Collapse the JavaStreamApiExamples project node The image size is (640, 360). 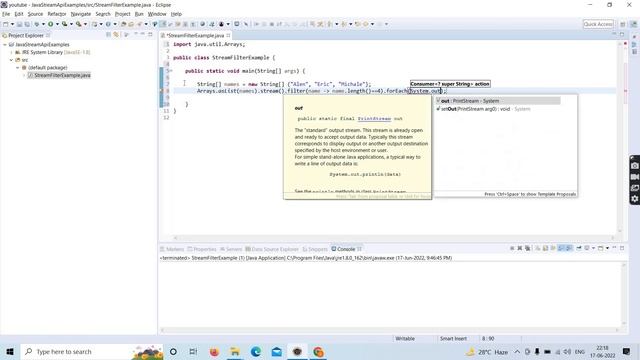(x=5, y=44)
